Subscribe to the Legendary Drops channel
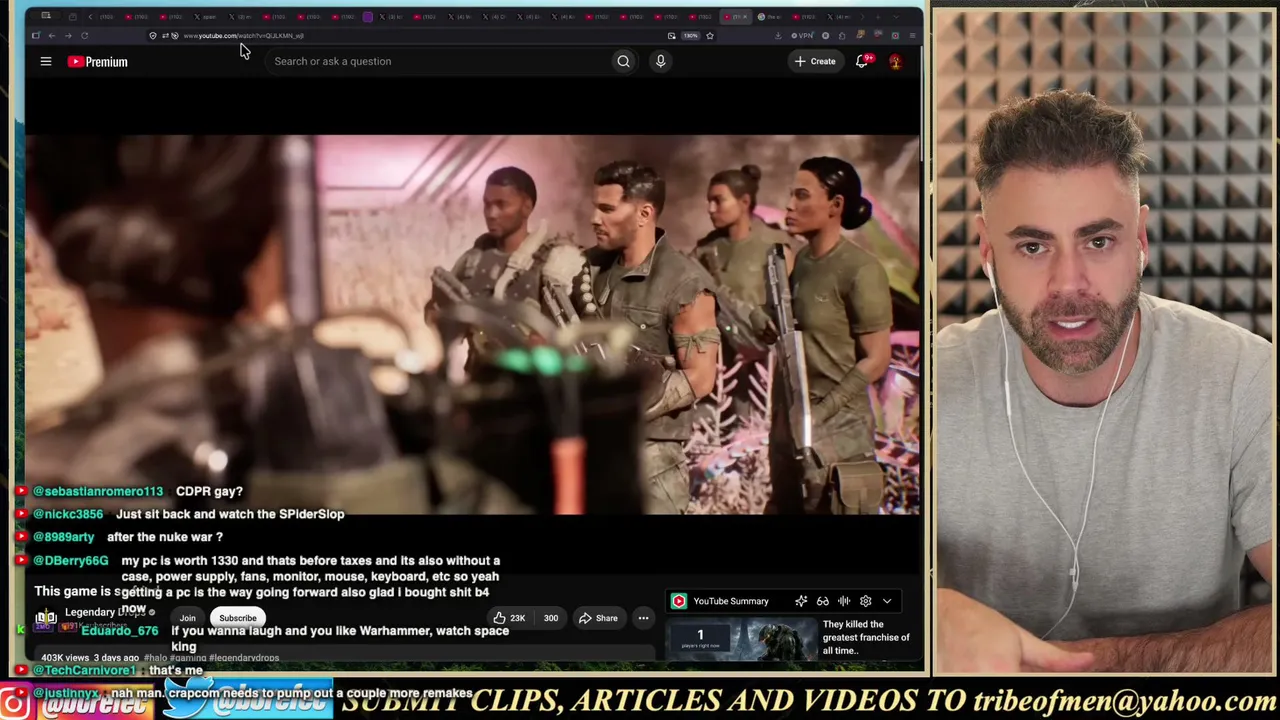Viewport: 1280px width, 720px height. (238, 618)
